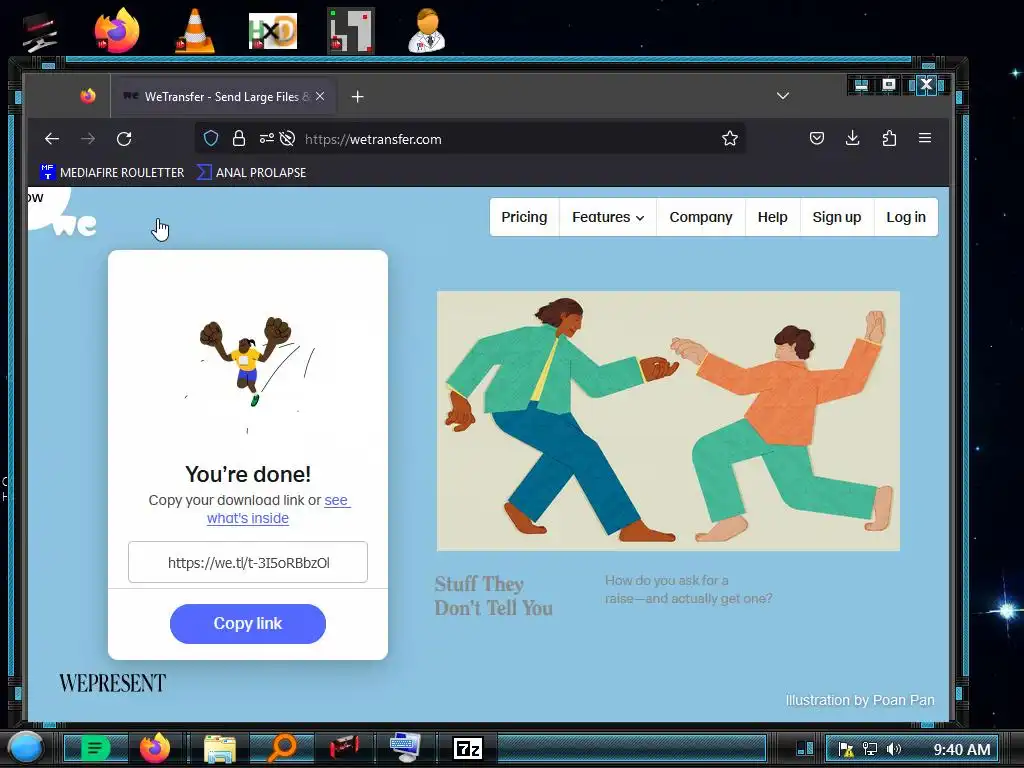This screenshot has width=1024, height=768.
Task: Bookmark this page with the star icon
Action: [729, 138]
